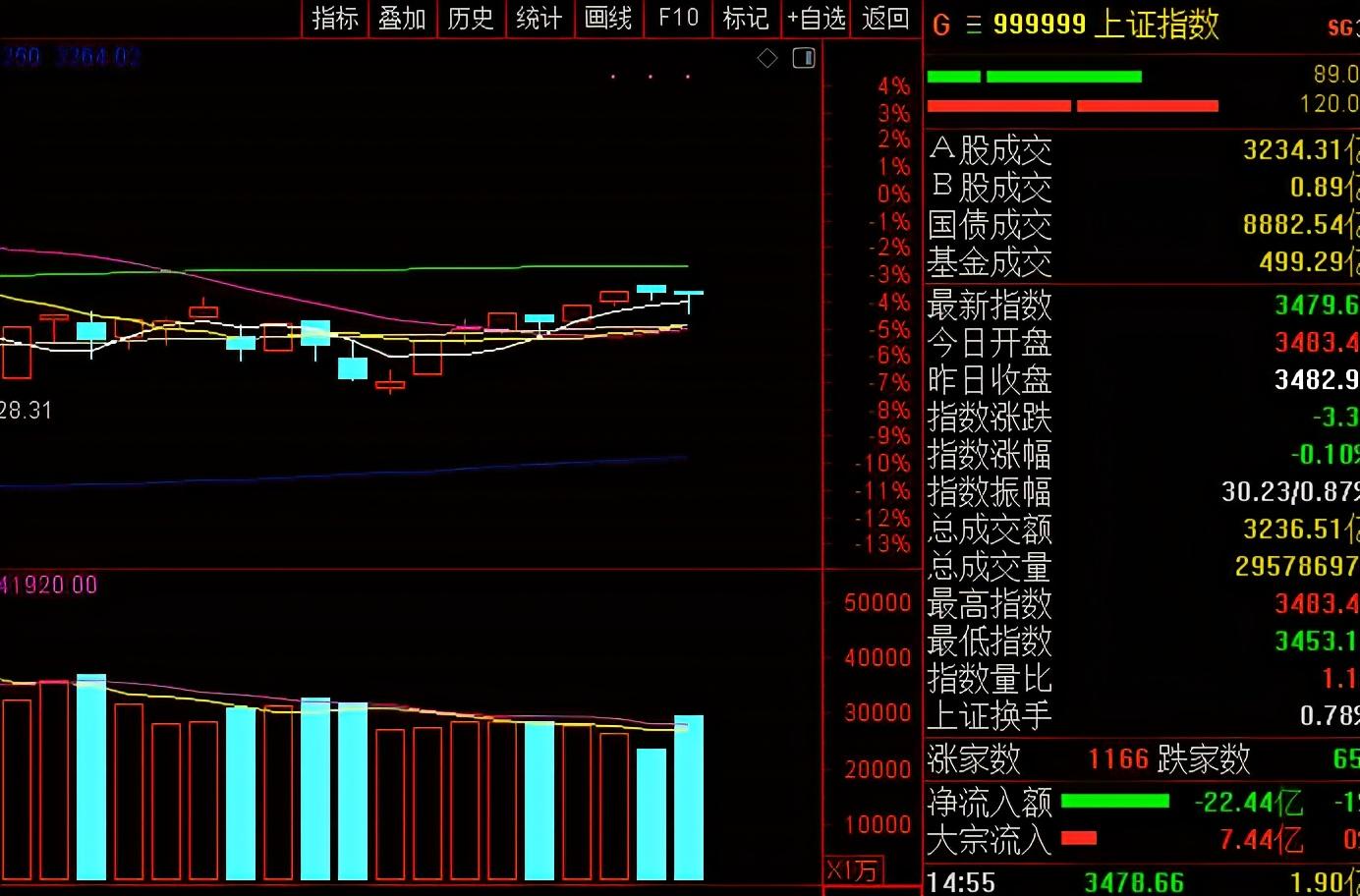Click the 返回 back button
This screenshot has width=1360, height=896.
click(x=885, y=19)
